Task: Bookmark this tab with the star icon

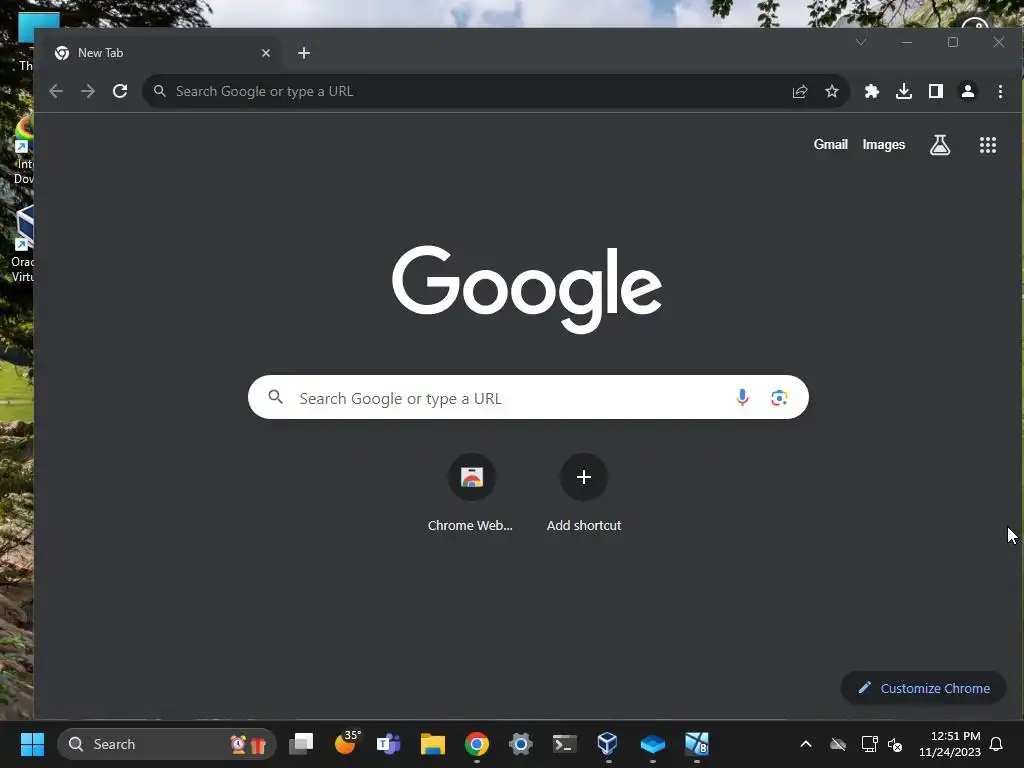Action: point(831,91)
